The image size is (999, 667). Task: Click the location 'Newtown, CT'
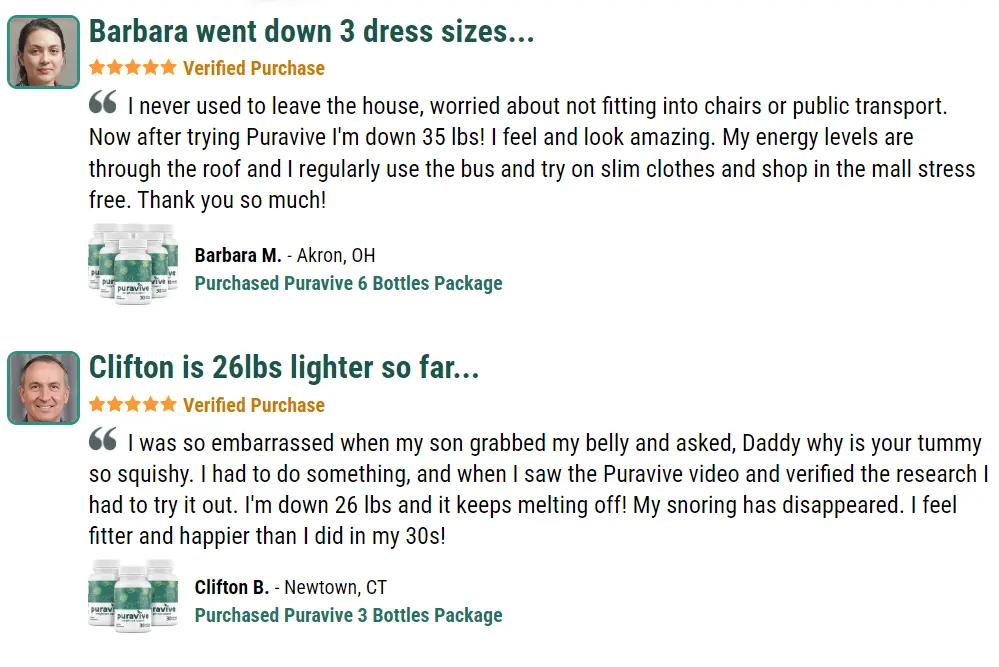pos(335,587)
